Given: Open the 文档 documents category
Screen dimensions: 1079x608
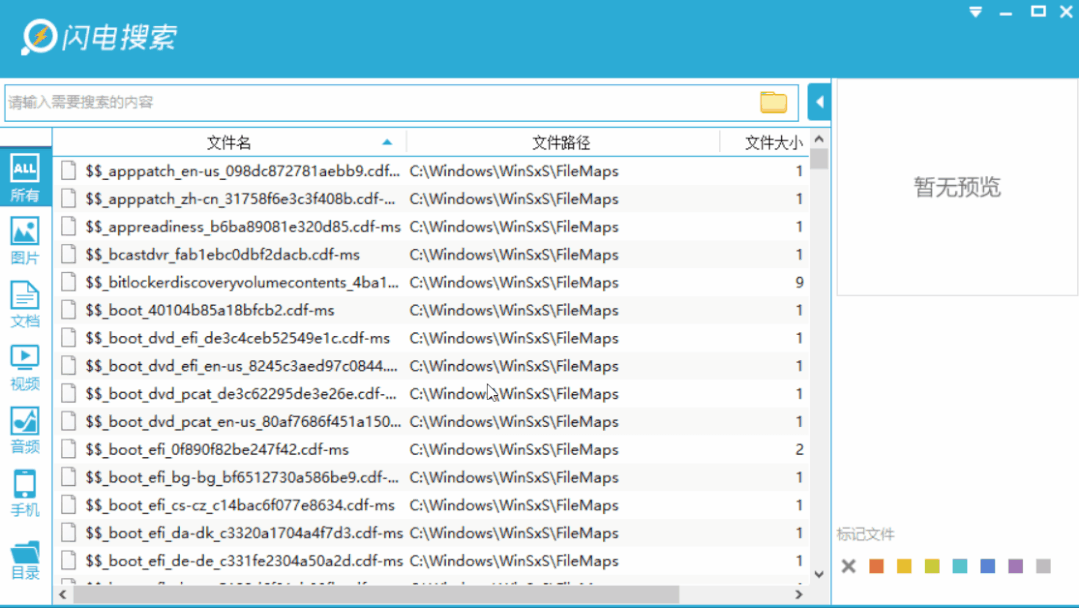Looking at the screenshot, I should click(x=25, y=304).
